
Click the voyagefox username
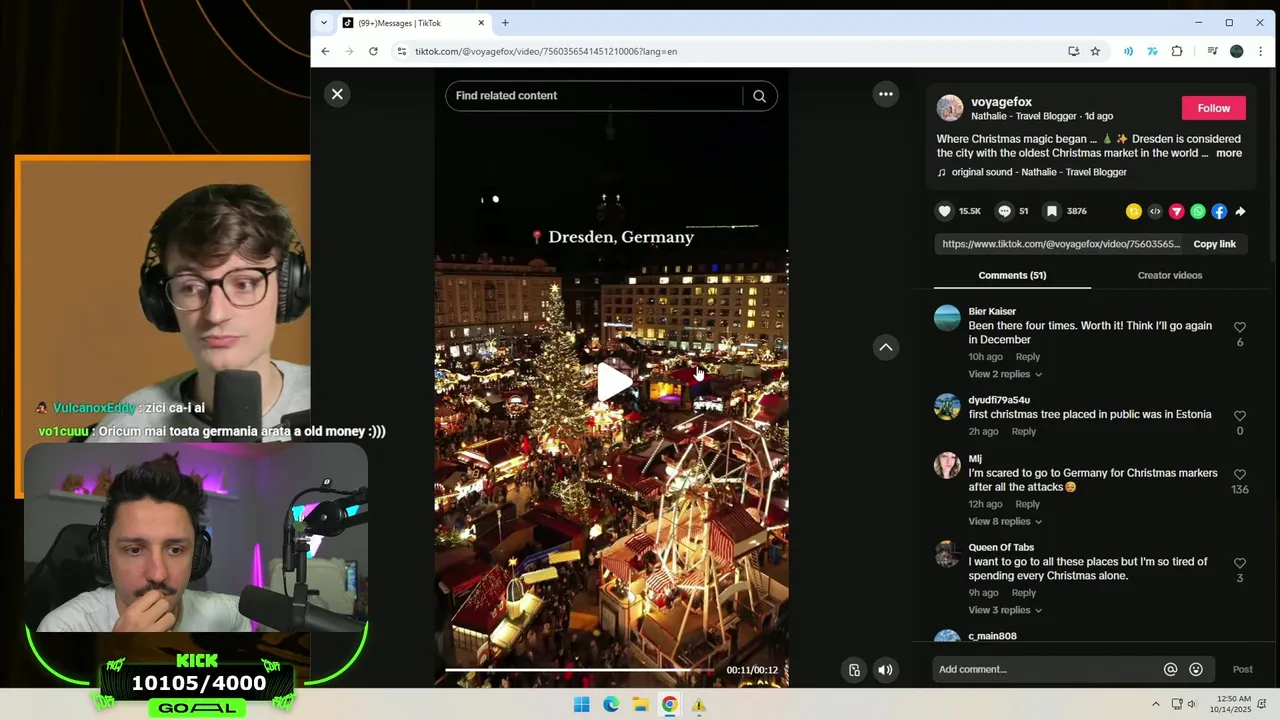[x=1001, y=102]
